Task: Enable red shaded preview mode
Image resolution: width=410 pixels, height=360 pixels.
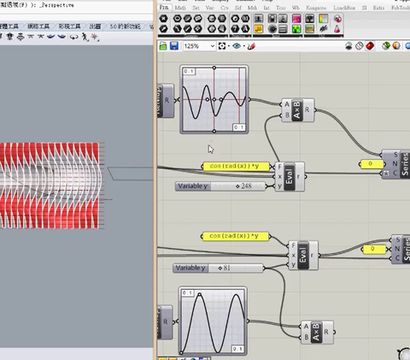Action: [x=370, y=46]
